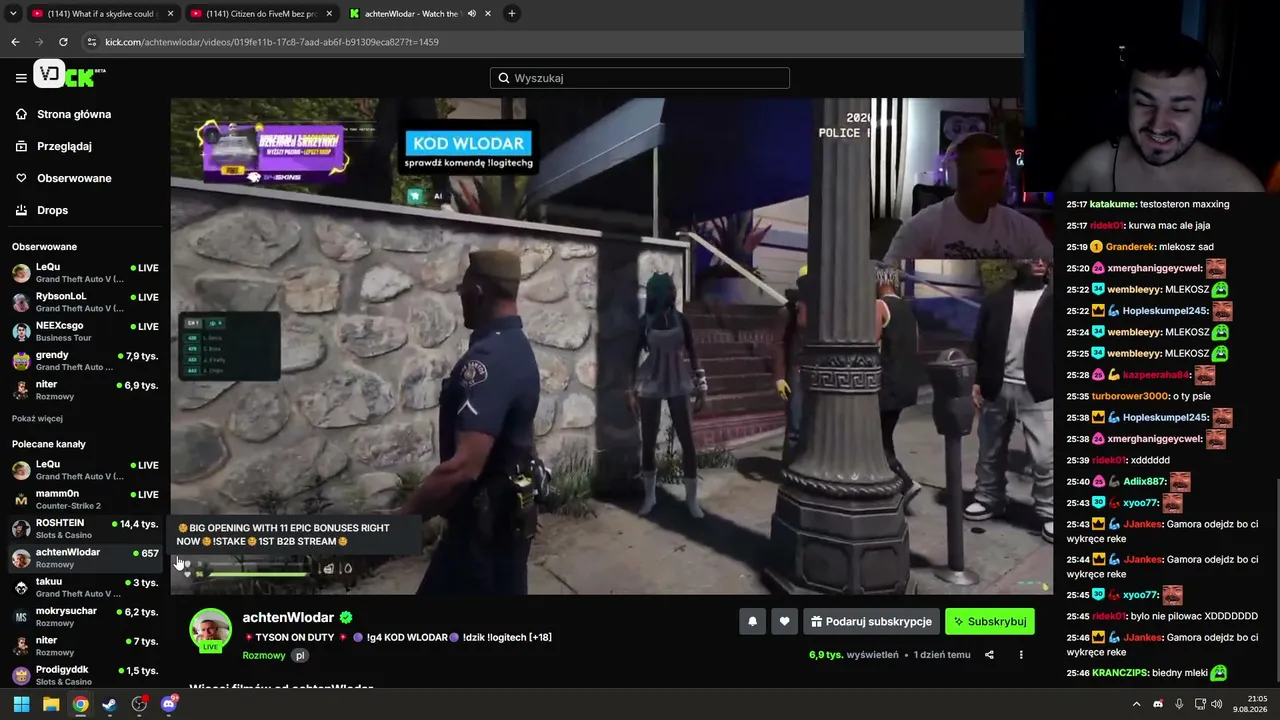Open mammOn channel in recommended list
The width and height of the screenshot is (1280, 720).
(85, 499)
